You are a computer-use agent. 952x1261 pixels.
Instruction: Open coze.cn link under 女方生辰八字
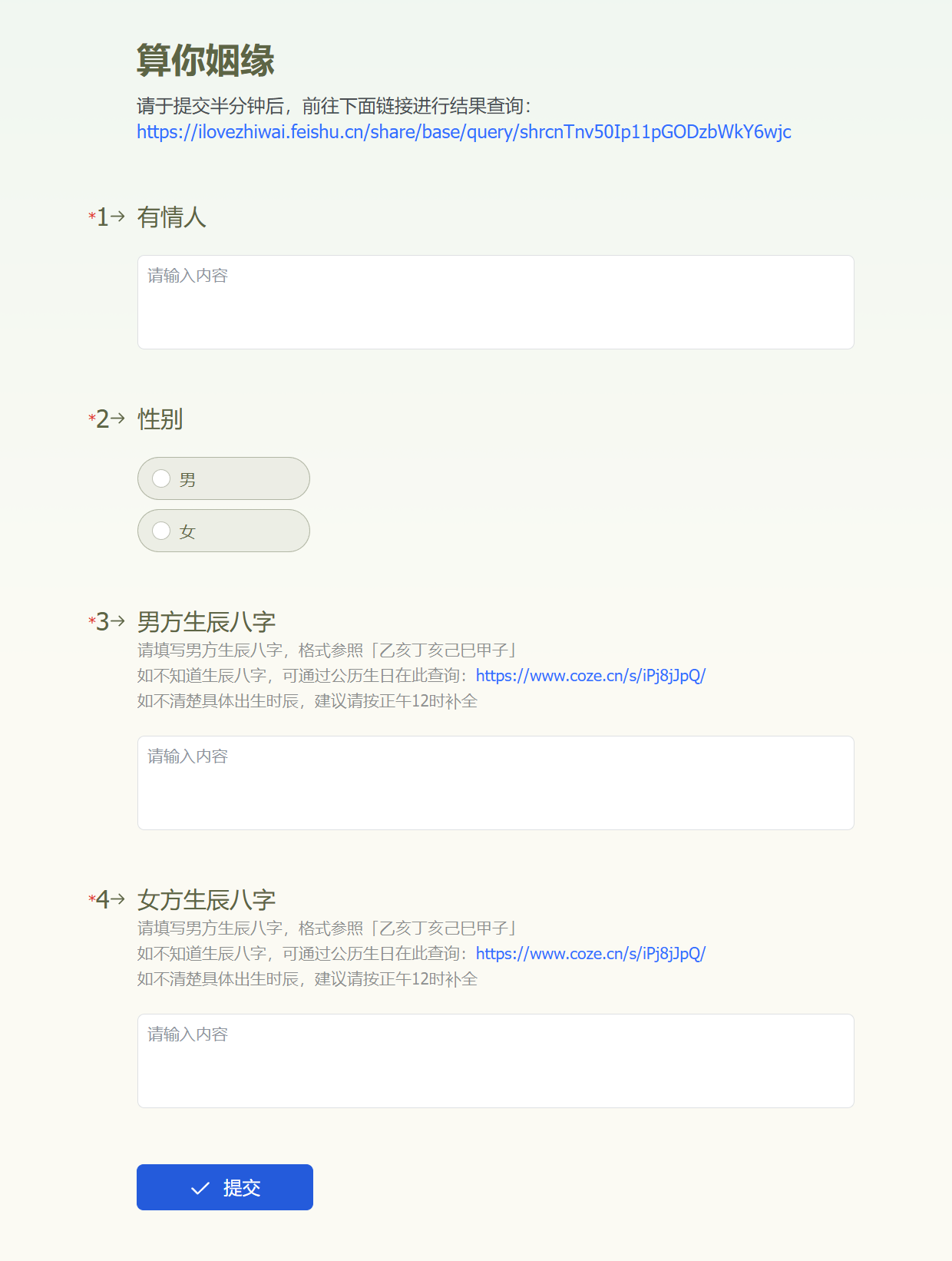590,954
